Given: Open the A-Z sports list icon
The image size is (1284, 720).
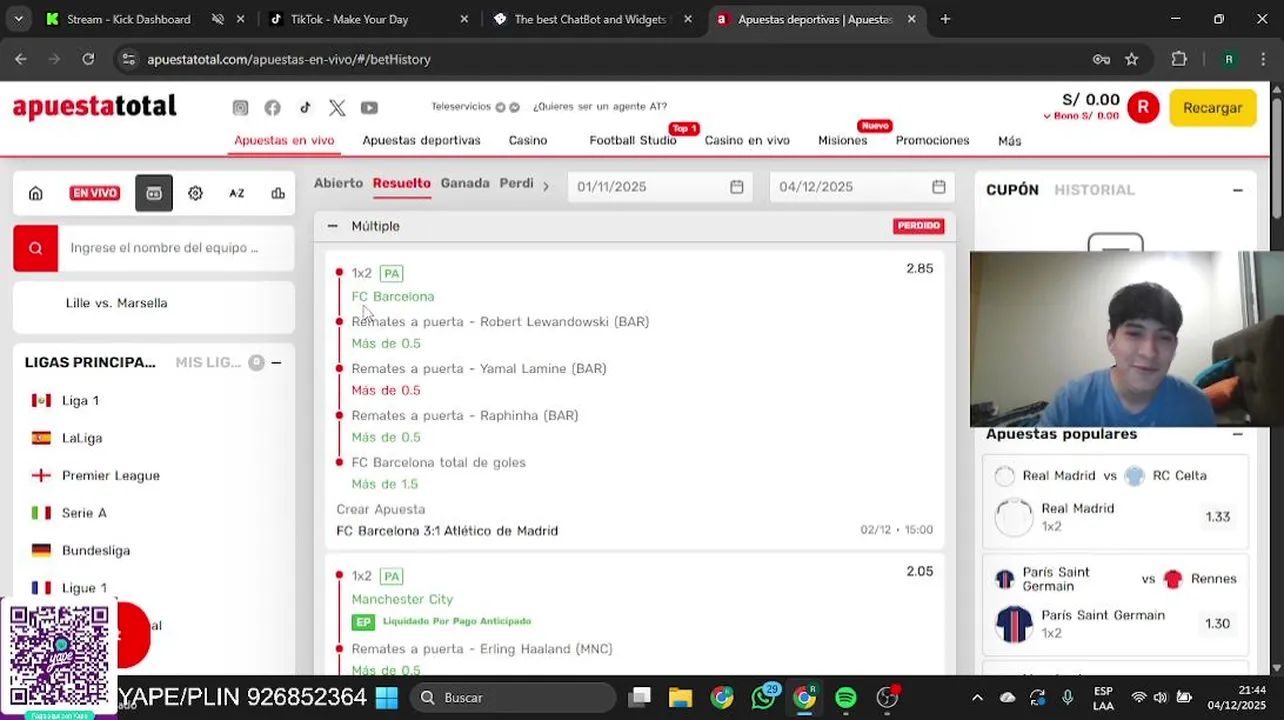Looking at the screenshot, I should coord(236,193).
